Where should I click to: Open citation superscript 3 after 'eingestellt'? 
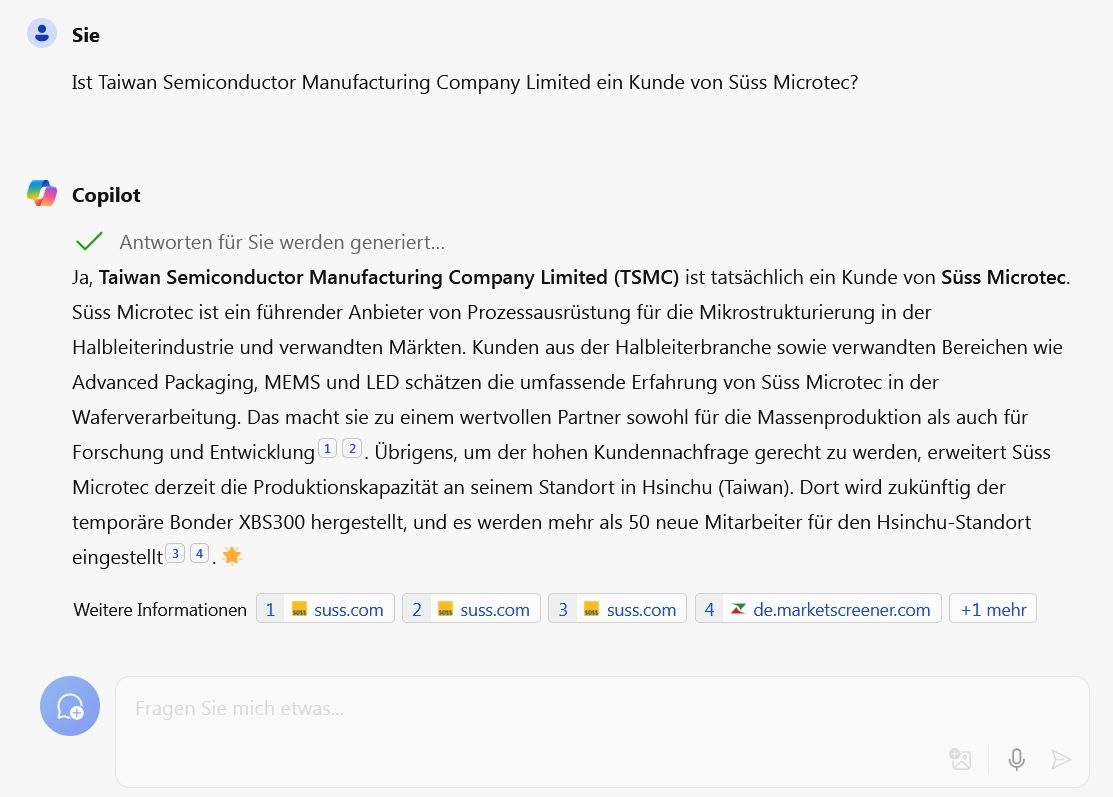point(175,553)
